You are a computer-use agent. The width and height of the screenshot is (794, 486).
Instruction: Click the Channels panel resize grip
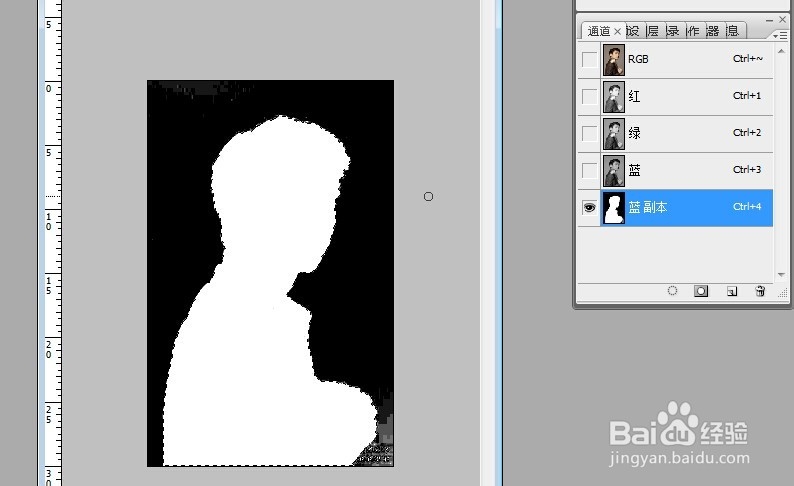(x=783, y=292)
